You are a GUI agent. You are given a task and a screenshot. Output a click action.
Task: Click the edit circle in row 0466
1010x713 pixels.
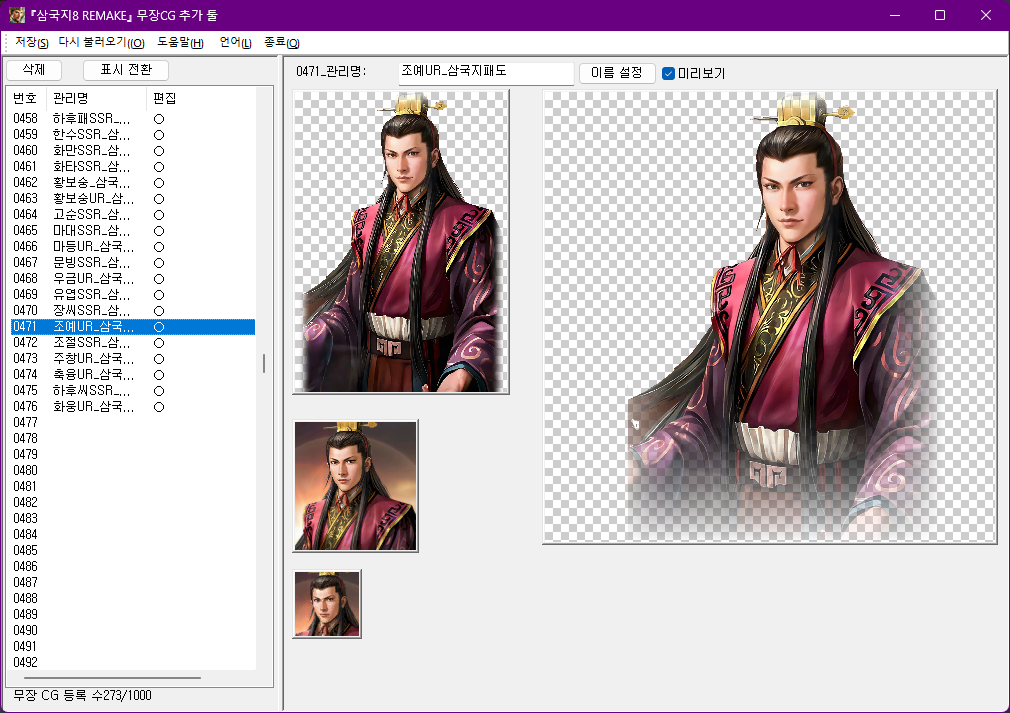[x=159, y=247]
